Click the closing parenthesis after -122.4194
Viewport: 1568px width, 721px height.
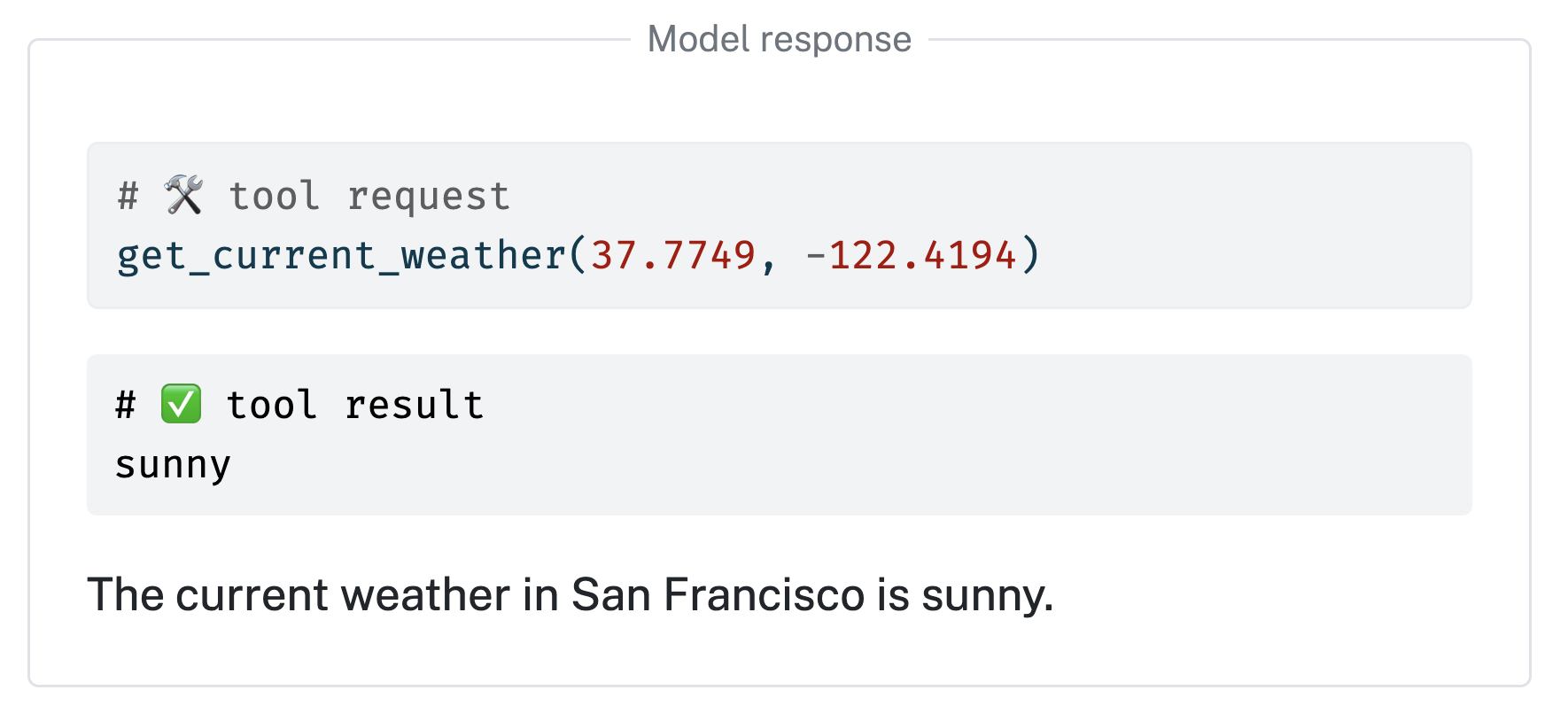click(x=1030, y=255)
